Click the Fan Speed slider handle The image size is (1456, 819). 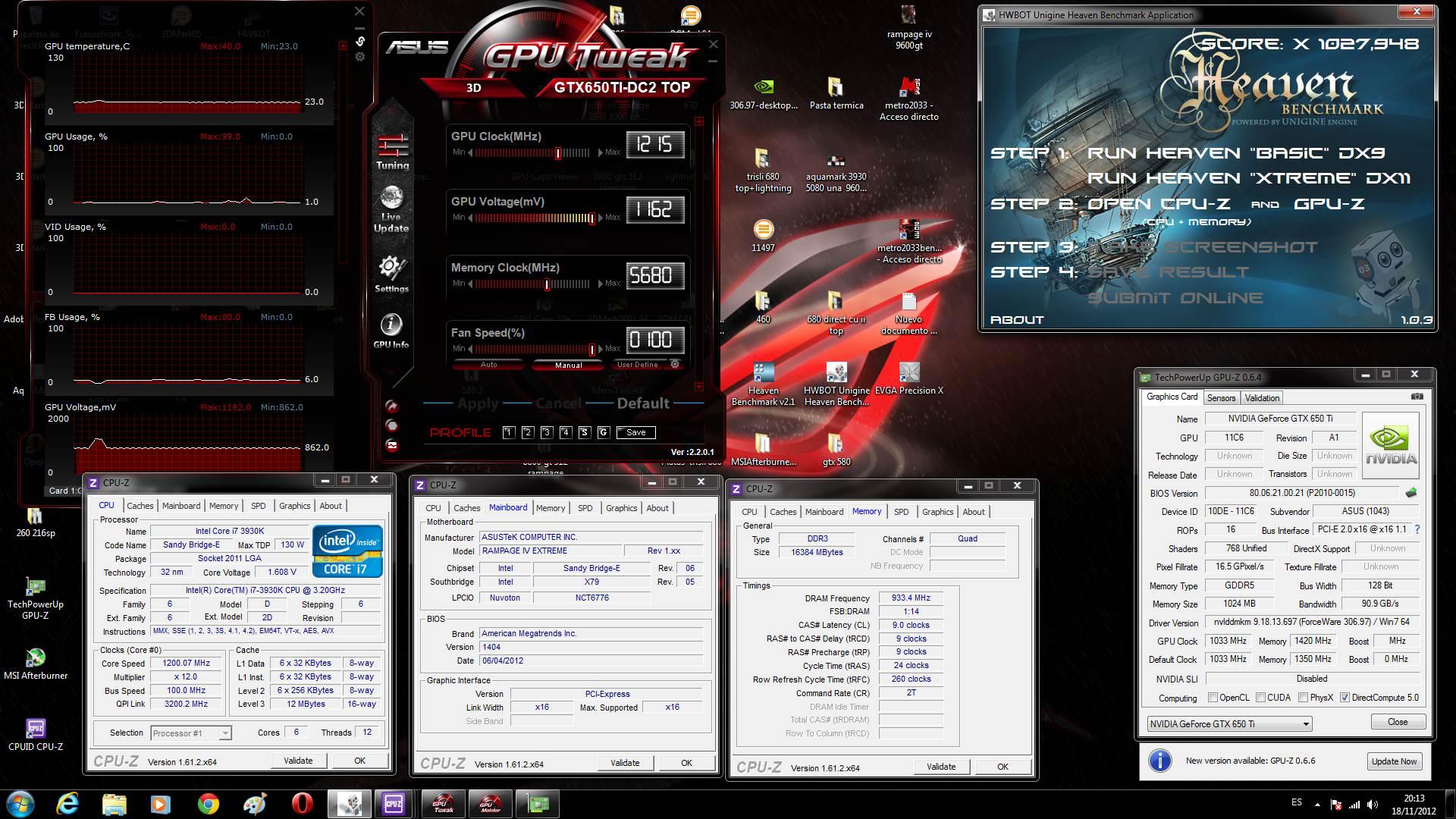(x=591, y=350)
